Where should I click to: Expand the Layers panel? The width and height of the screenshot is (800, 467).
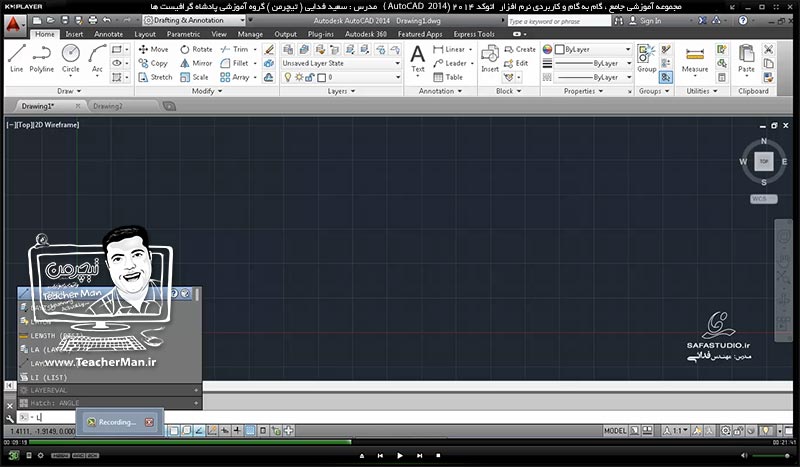(x=341, y=91)
